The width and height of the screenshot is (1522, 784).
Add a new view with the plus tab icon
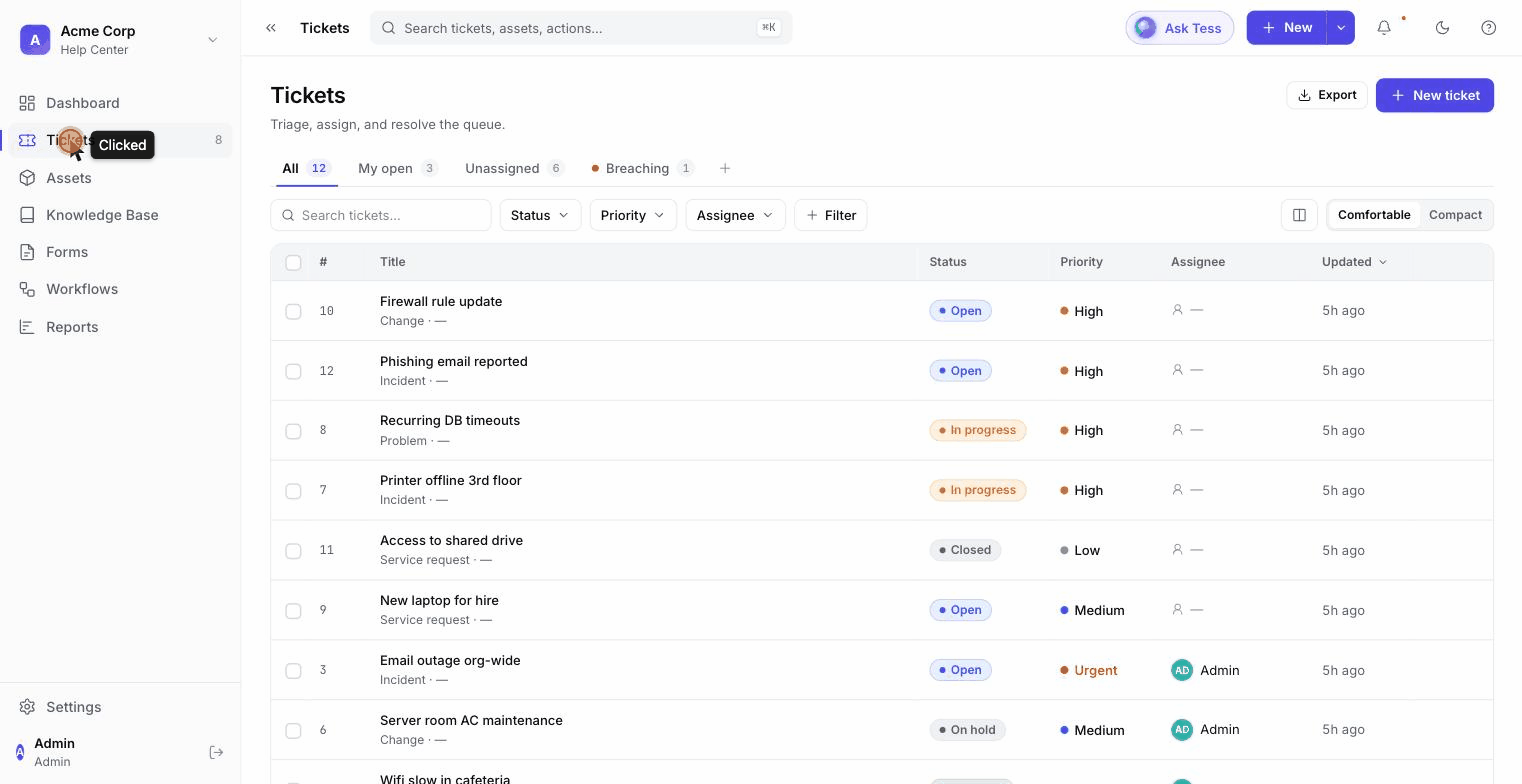[725, 168]
